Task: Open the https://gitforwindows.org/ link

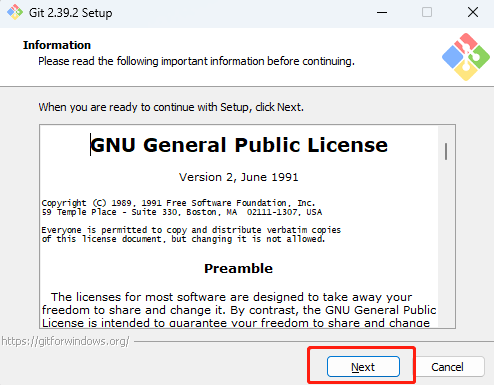Action: click(x=65, y=341)
